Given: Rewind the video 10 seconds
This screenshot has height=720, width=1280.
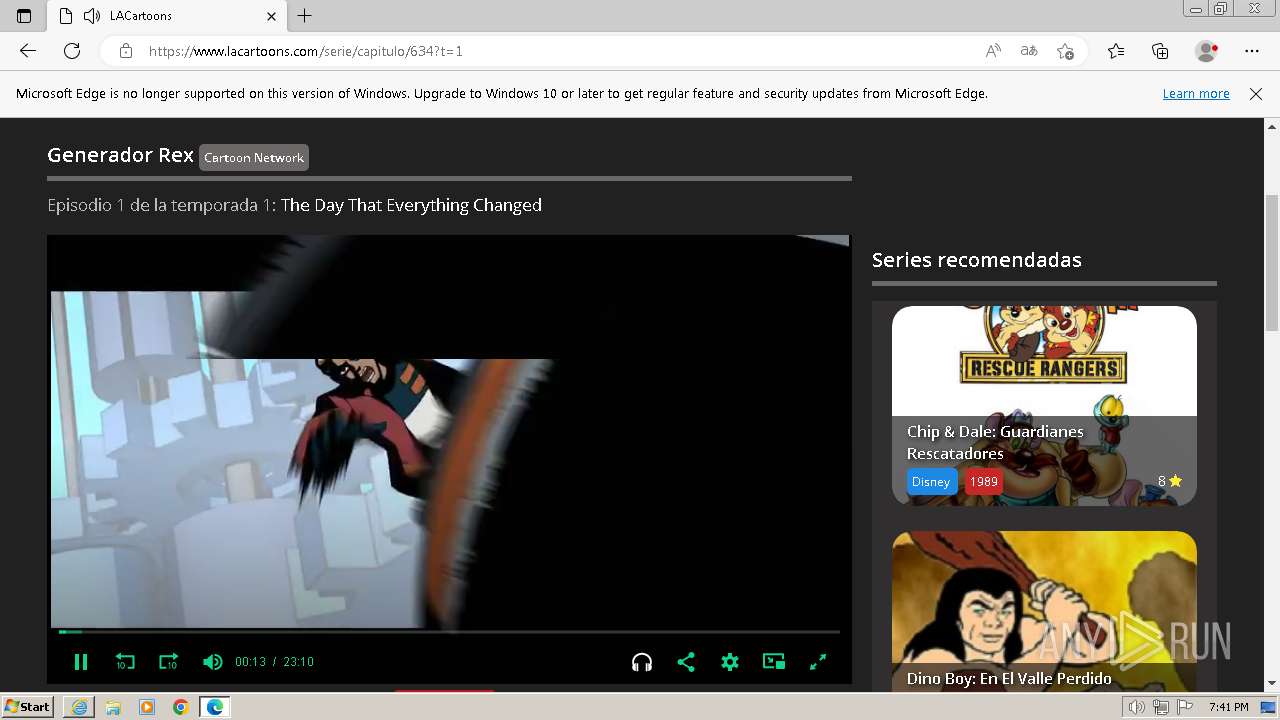Looking at the screenshot, I should click(x=125, y=662).
